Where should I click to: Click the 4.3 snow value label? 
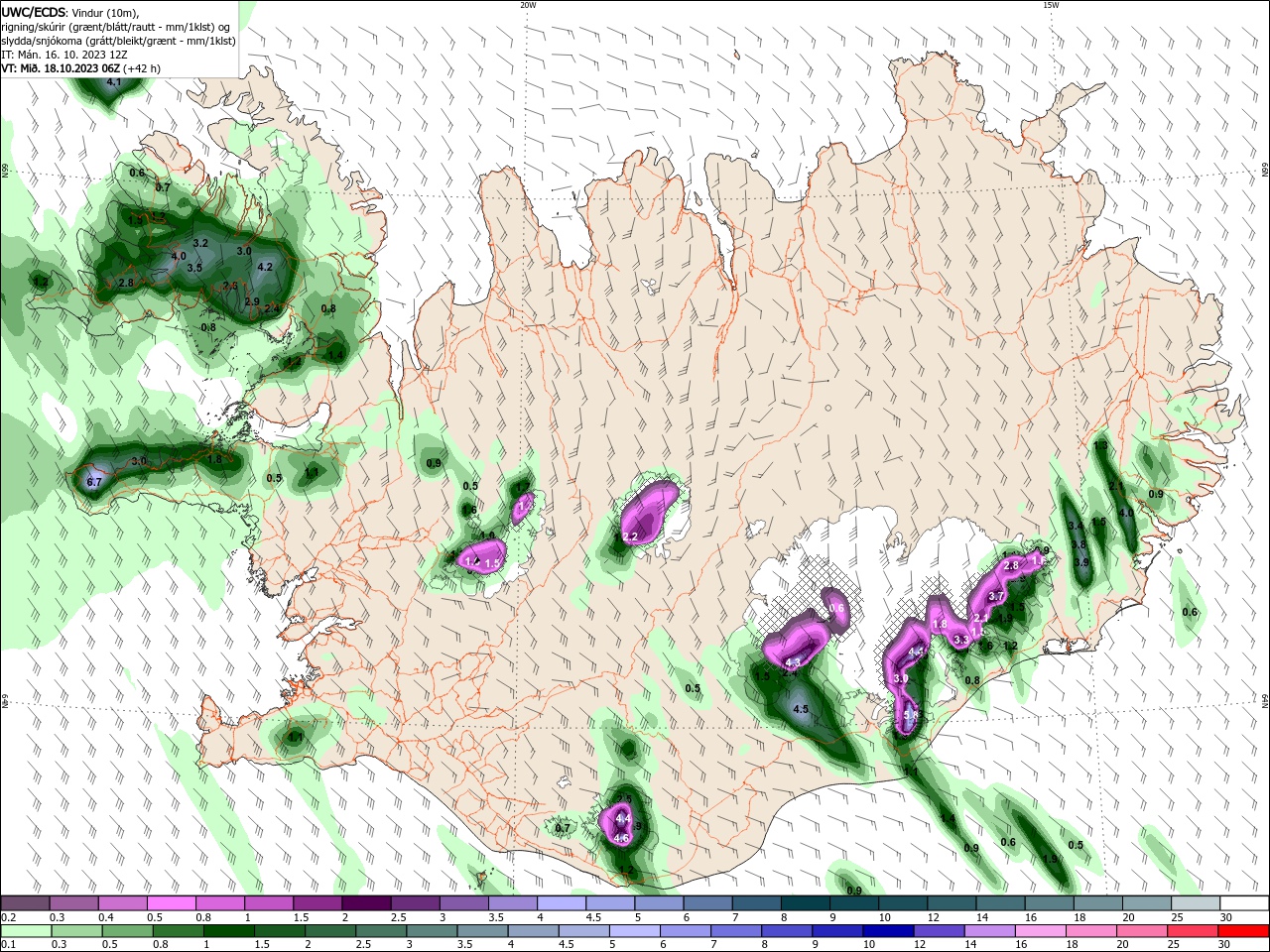[x=792, y=662]
